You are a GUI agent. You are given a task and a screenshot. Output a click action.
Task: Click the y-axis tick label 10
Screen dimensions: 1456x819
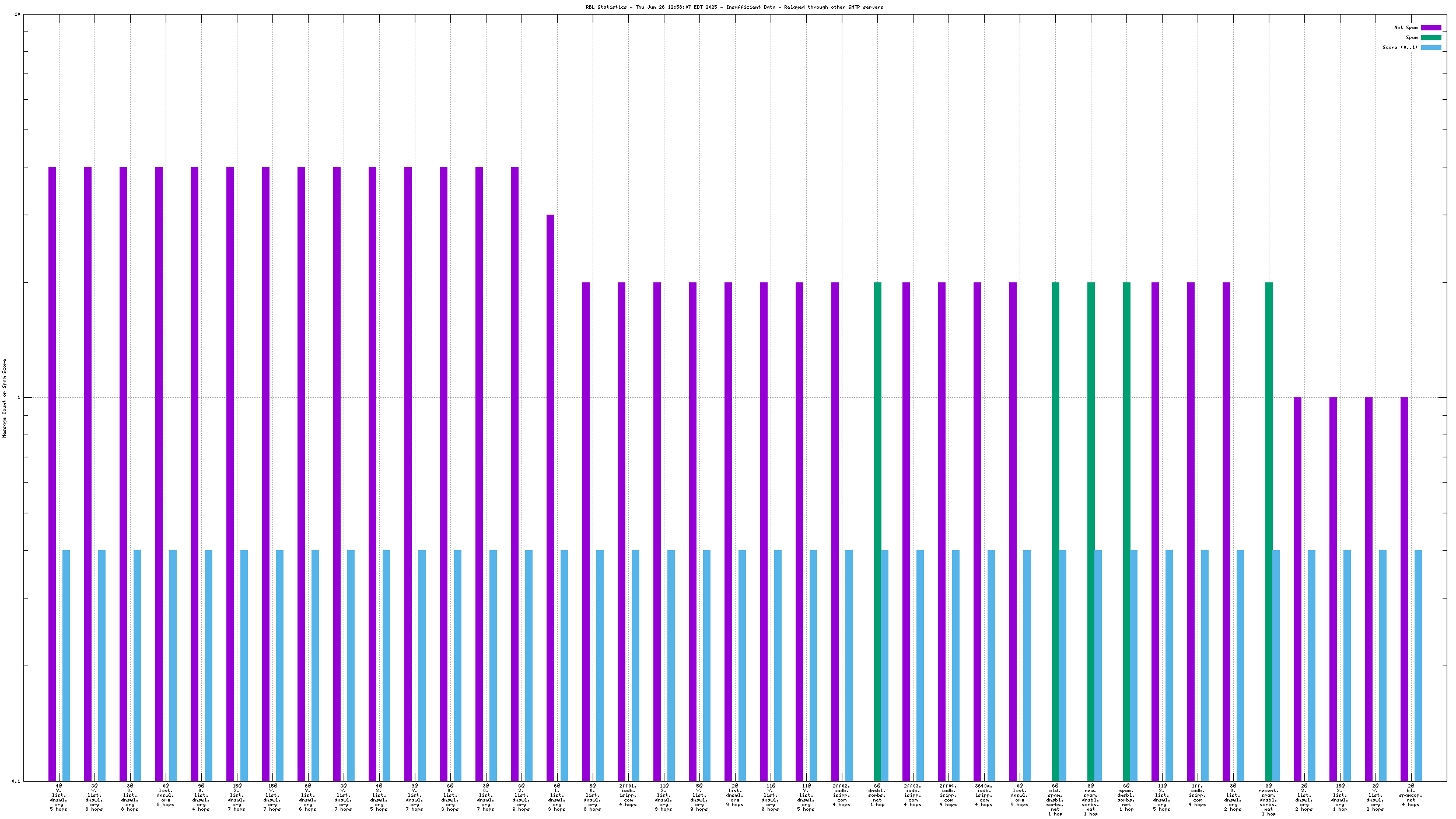pyautogui.click(x=17, y=14)
